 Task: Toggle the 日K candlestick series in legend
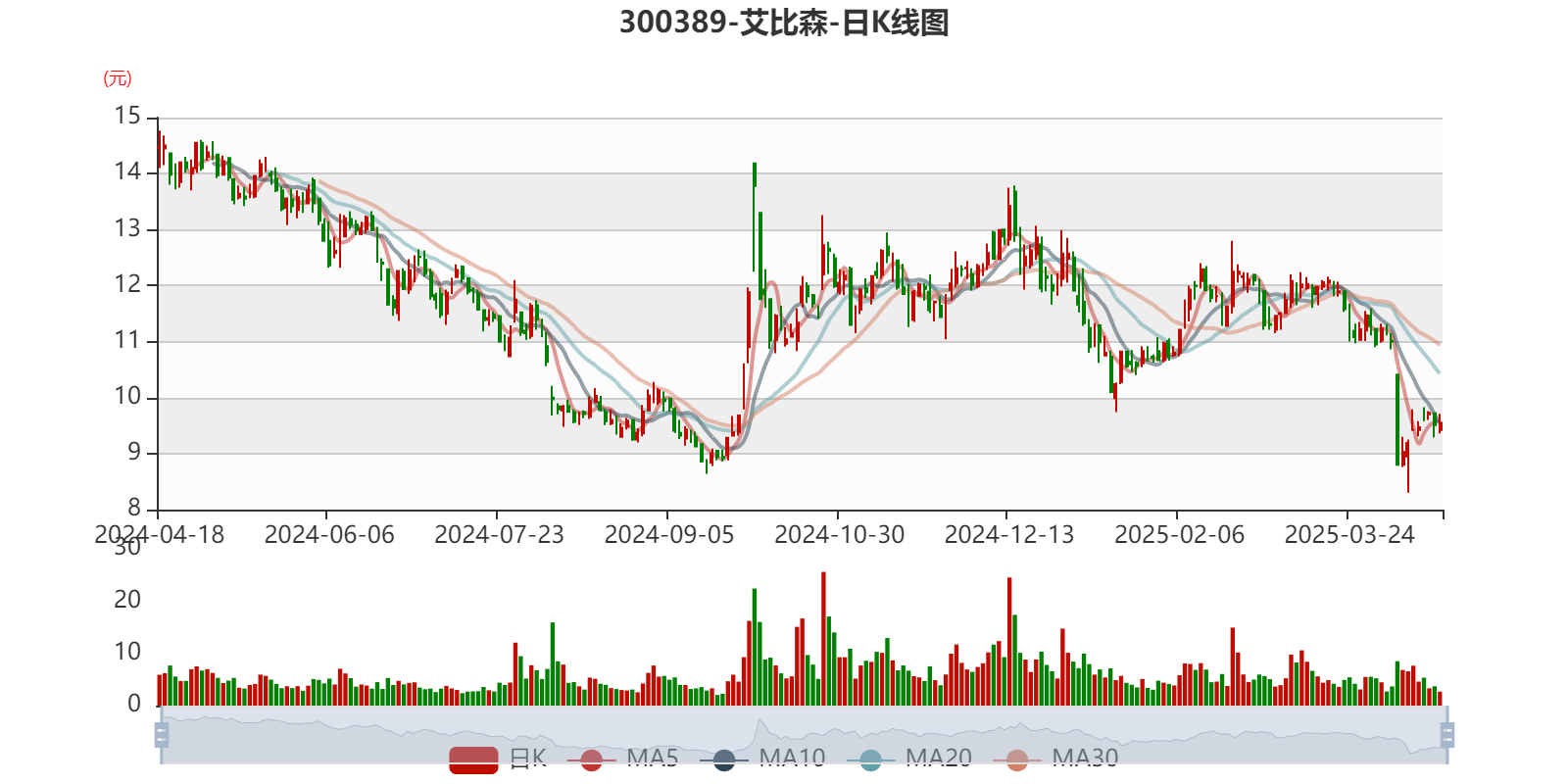498,759
